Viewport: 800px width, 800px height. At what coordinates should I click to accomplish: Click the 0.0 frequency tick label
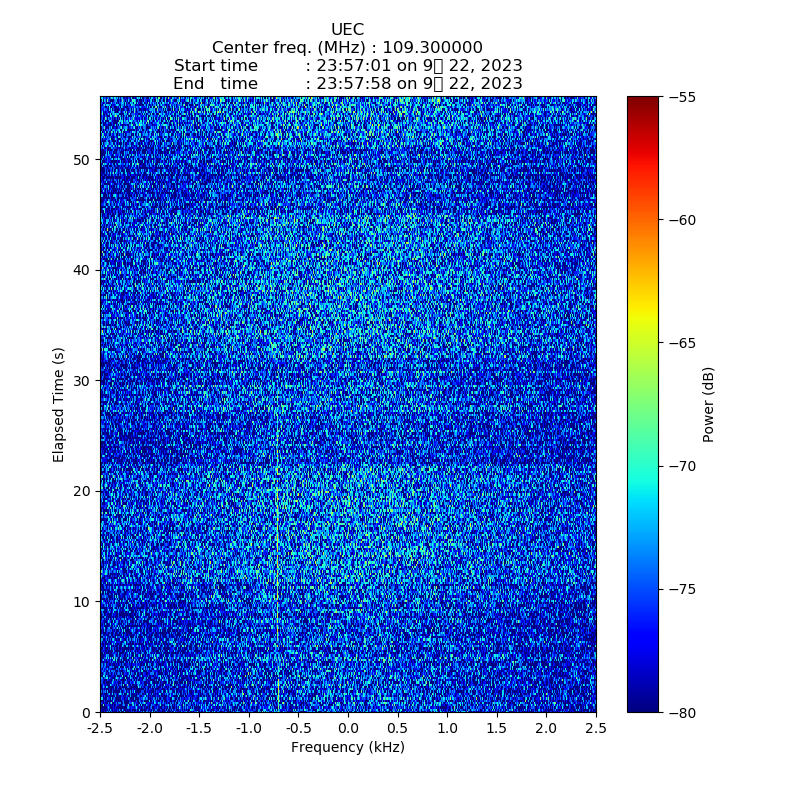point(348,729)
